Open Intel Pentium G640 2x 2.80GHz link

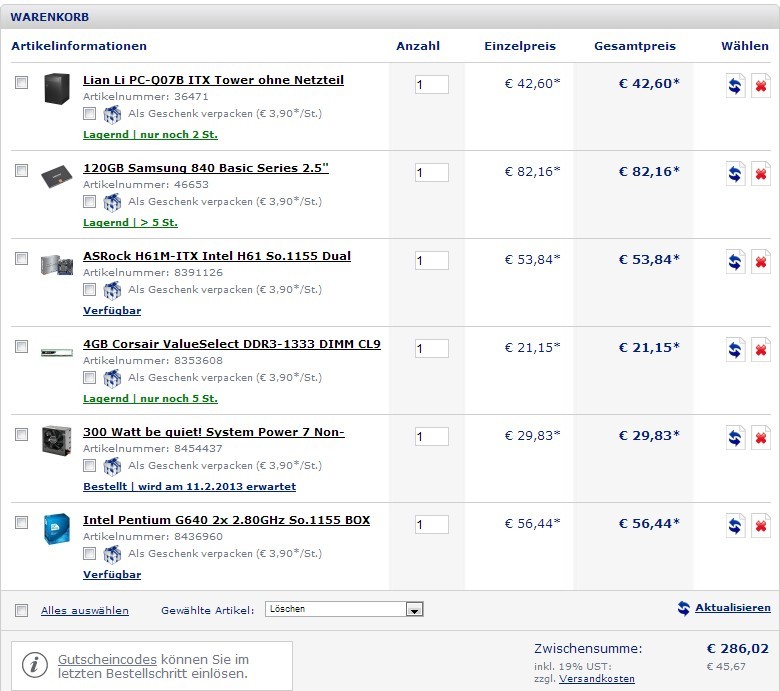(226, 520)
